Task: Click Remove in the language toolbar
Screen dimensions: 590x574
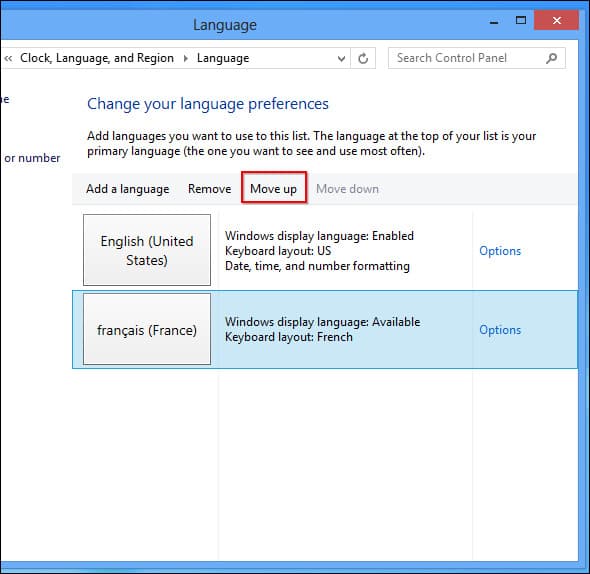Action: pos(210,189)
